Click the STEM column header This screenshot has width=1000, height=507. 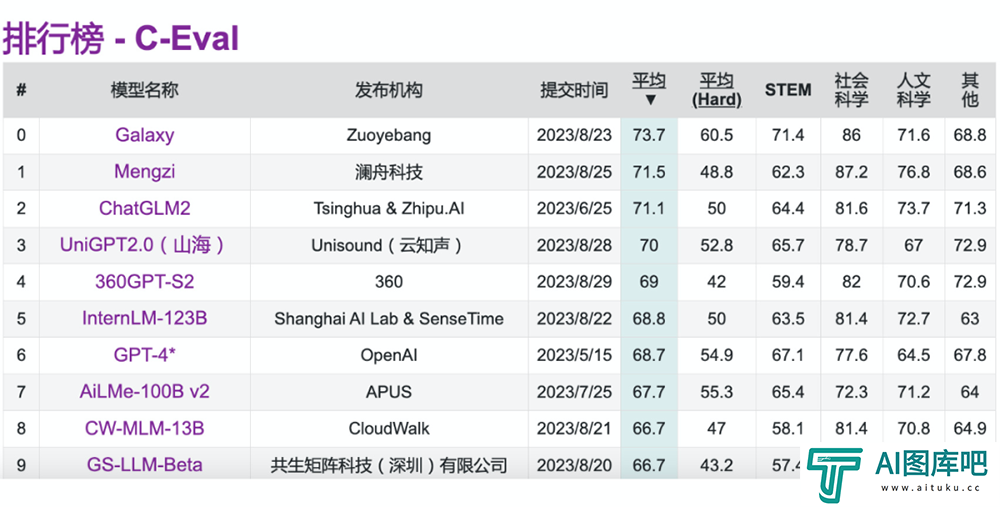tap(788, 90)
